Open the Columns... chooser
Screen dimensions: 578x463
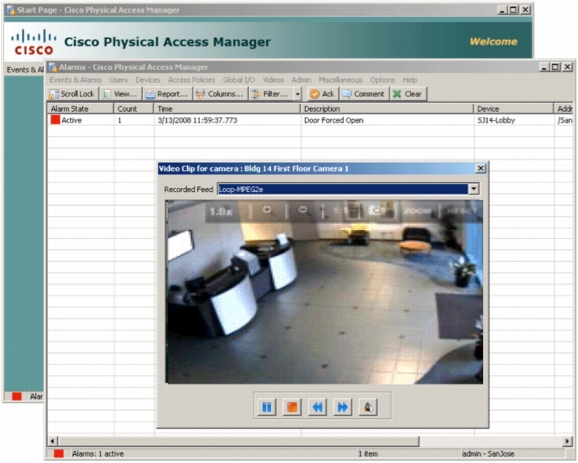pos(220,94)
